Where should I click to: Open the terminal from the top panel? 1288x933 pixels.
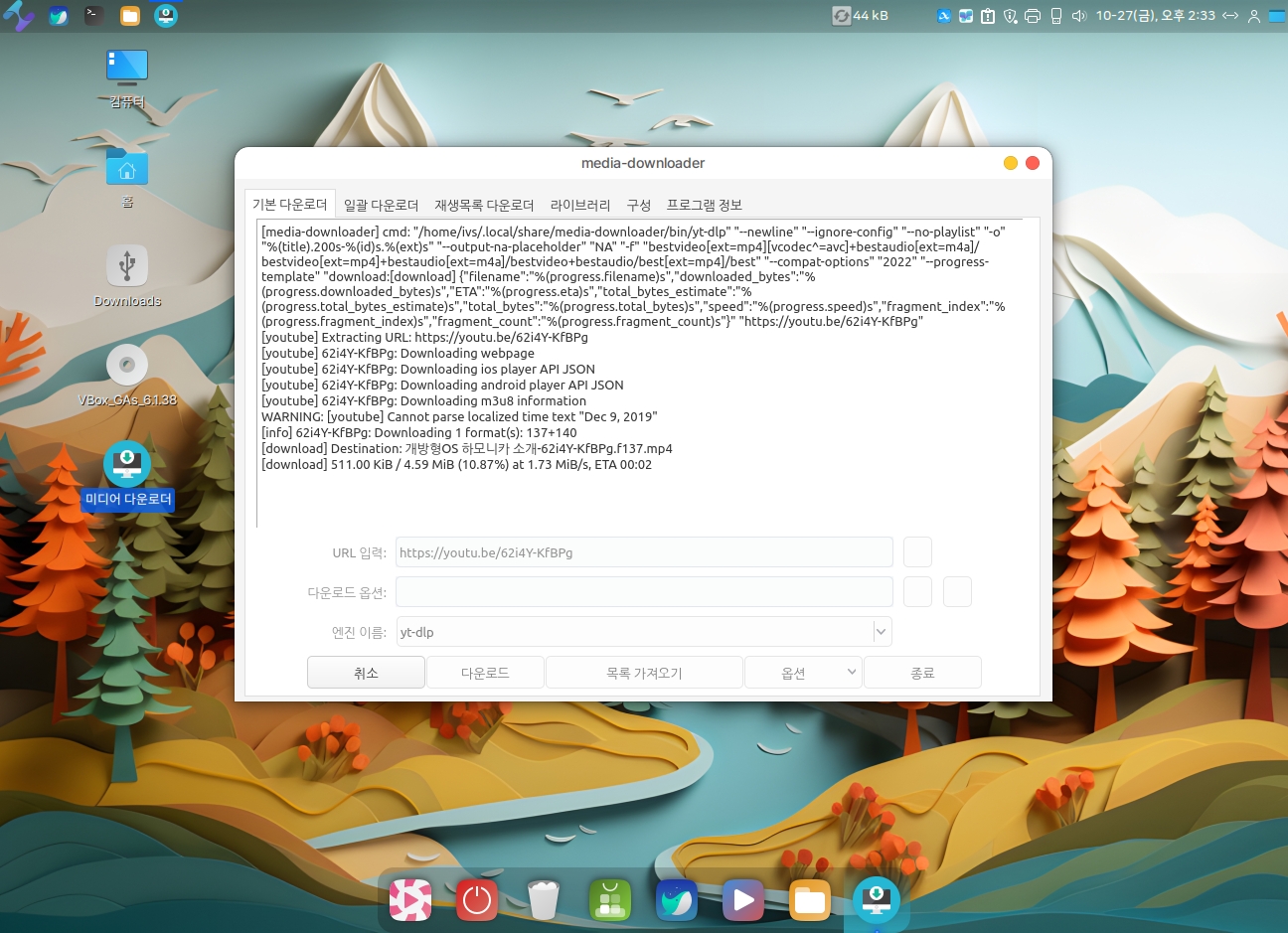coord(93,15)
